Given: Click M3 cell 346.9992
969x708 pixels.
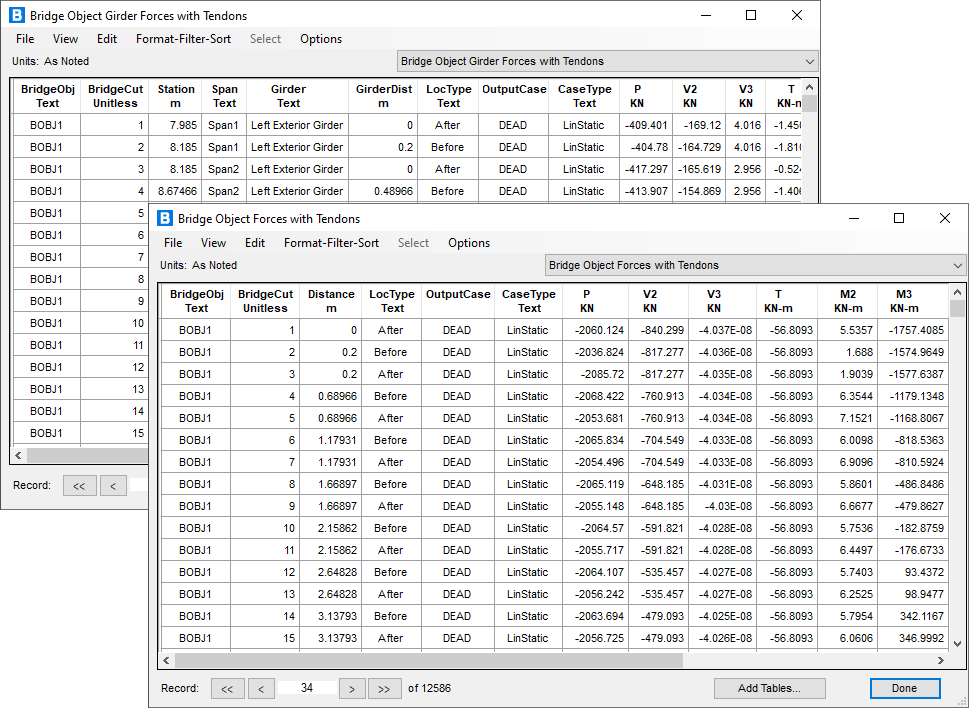Looking at the screenshot, I should pos(913,638).
